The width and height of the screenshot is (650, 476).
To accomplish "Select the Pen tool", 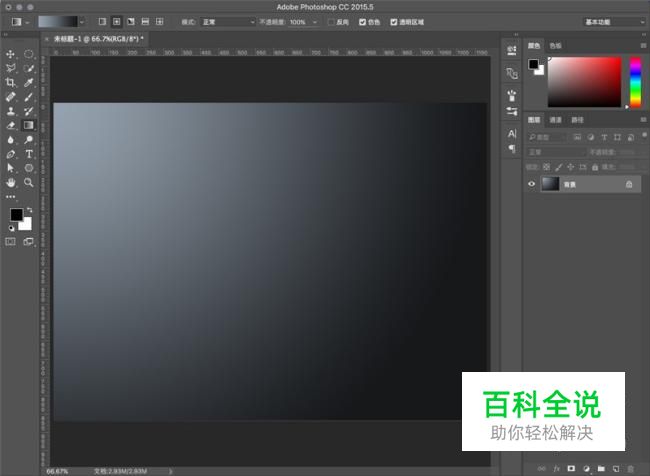I will 11,154.
